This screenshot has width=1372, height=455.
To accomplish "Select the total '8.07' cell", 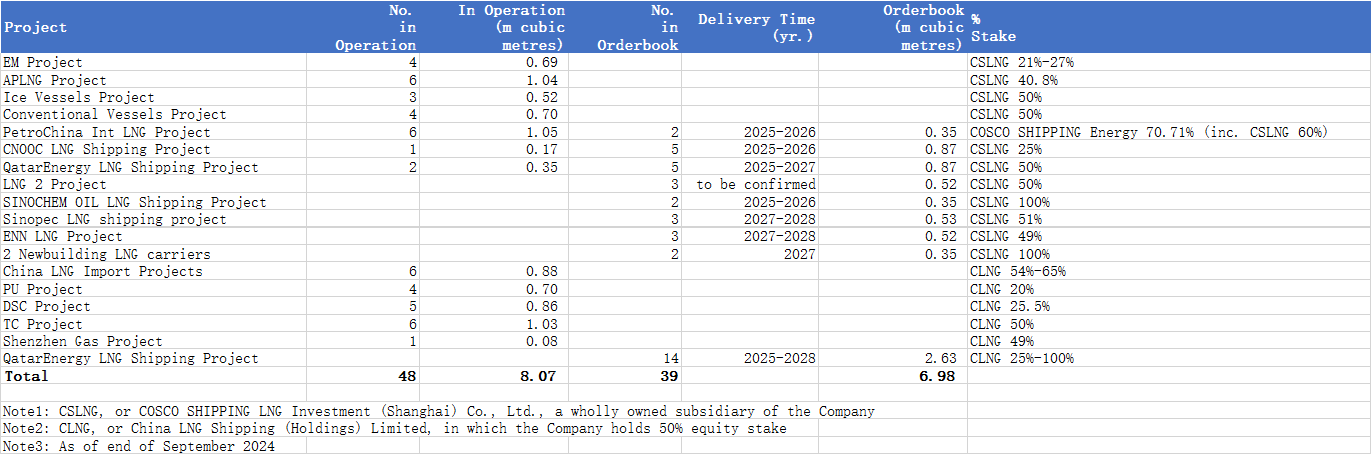I will tap(493, 376).
